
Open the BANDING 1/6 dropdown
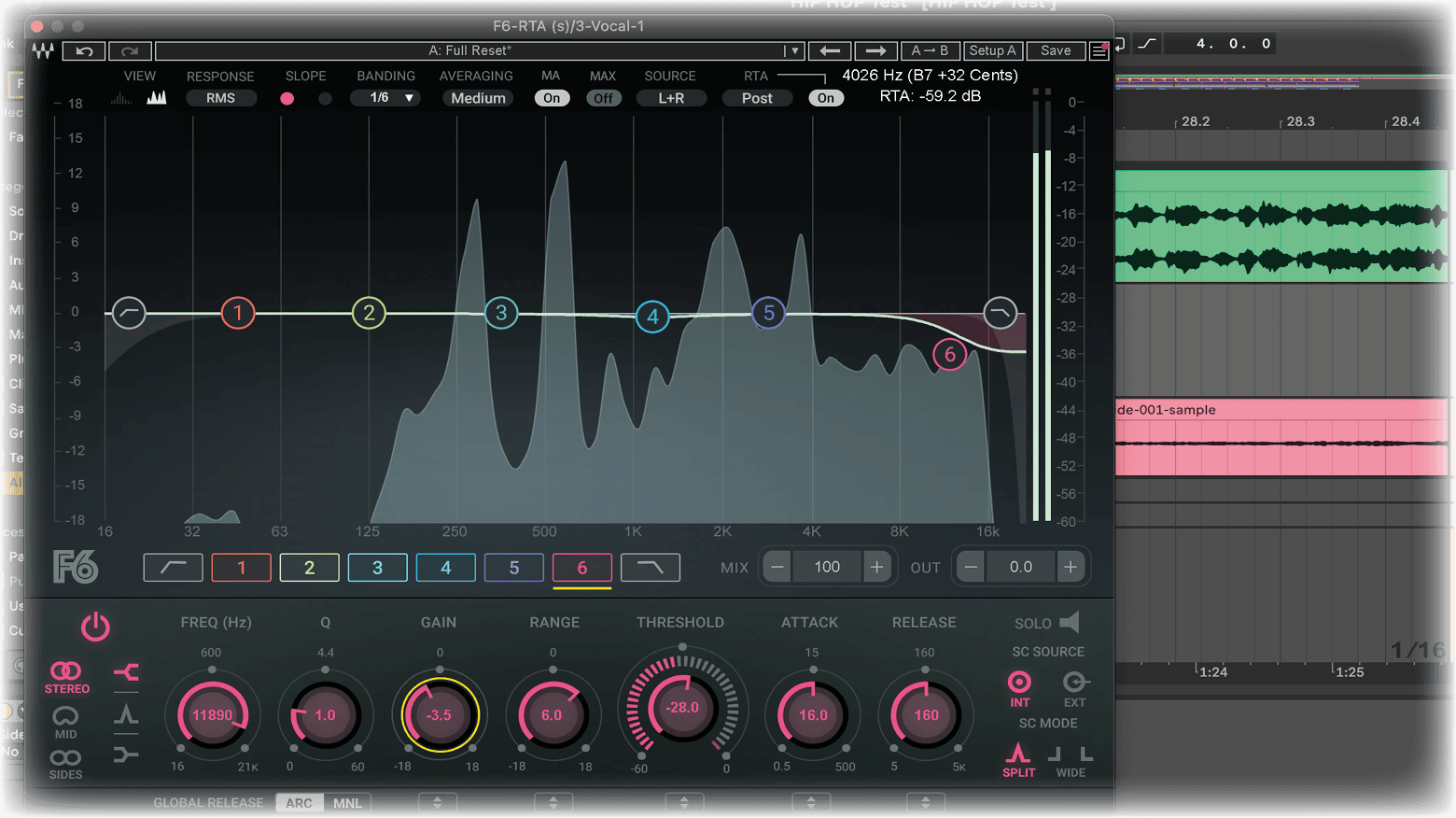pyautogui.click(x=385, y=98)
